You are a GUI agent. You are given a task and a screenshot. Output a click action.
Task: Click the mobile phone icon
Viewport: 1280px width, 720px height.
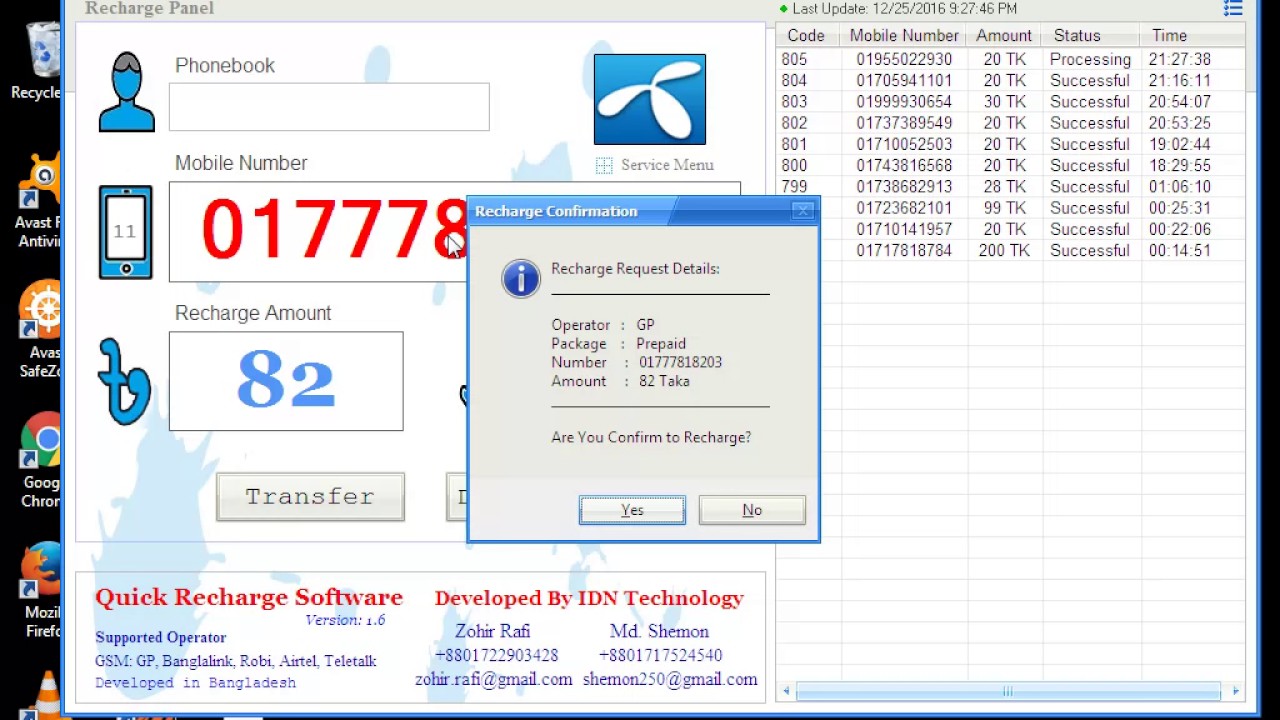(126, 232)
